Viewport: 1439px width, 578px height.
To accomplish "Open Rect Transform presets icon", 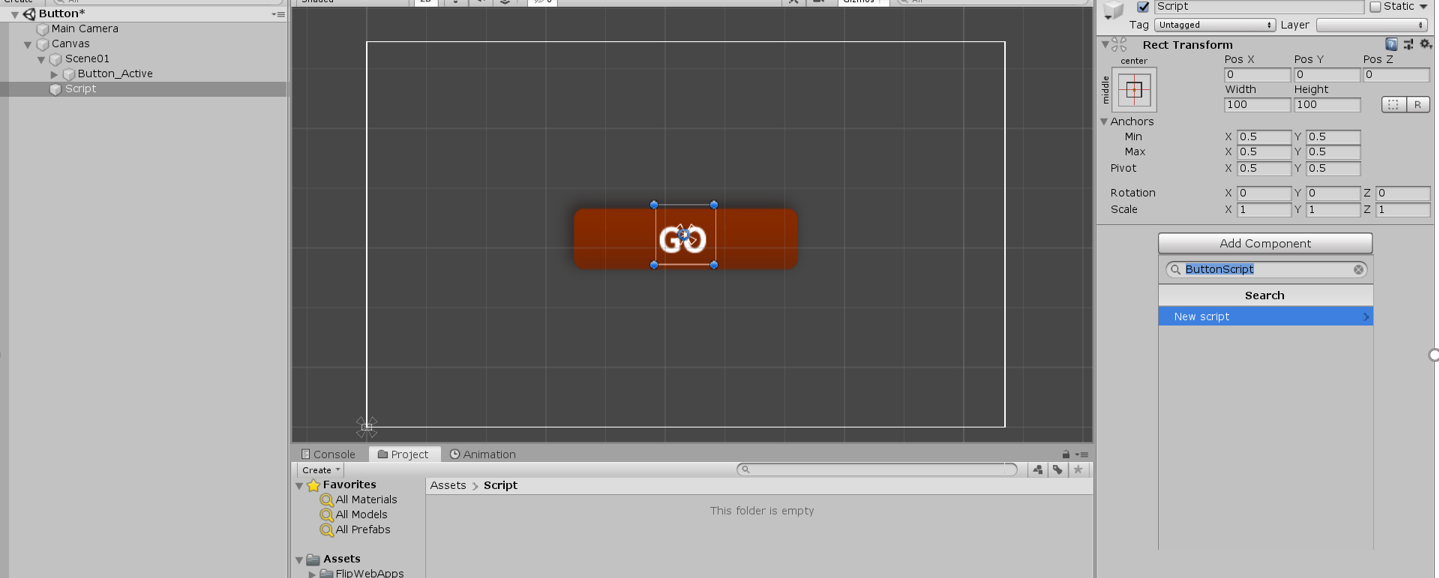I will coord(1408,44).
